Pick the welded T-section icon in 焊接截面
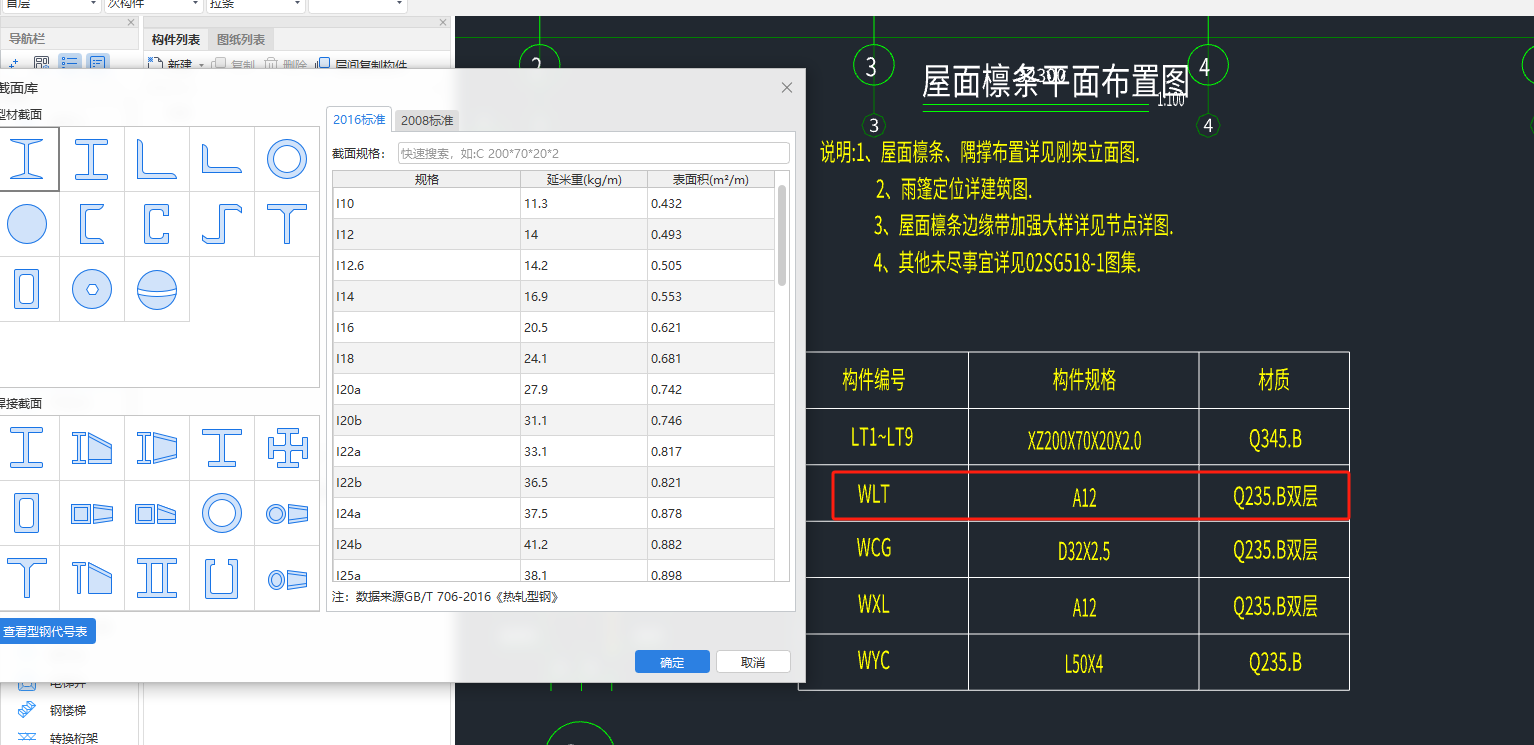The image size is (1534, 745). (x=27, y=578)
